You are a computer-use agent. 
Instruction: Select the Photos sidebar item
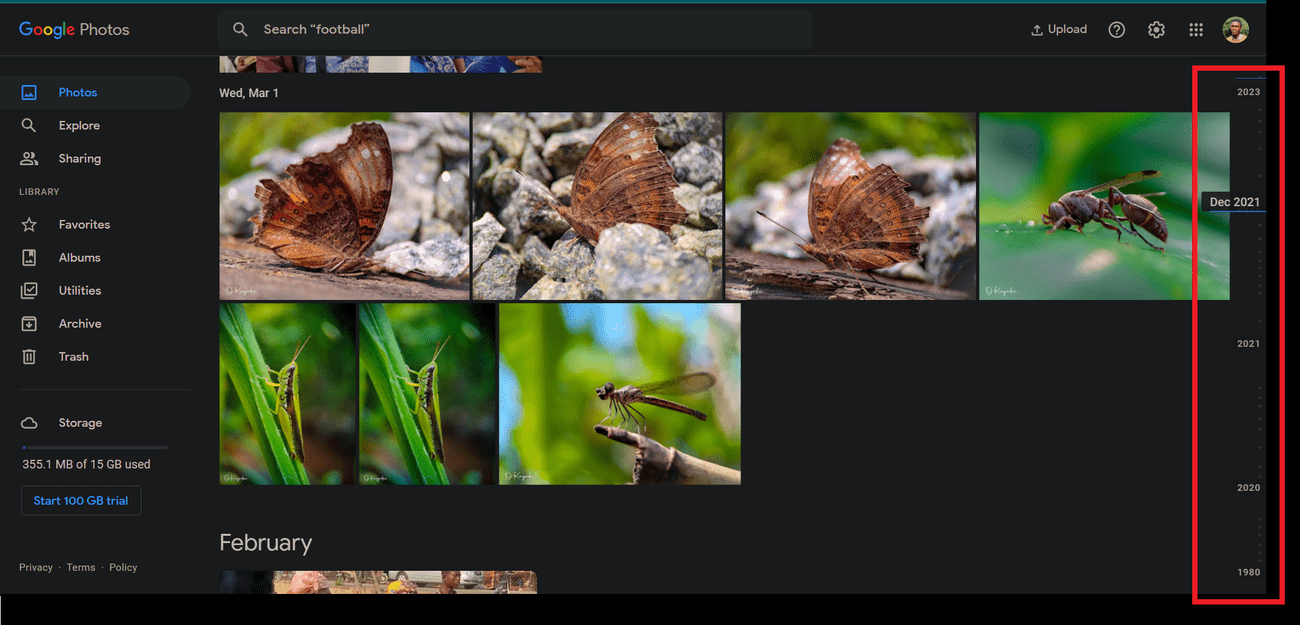(77, 93)
